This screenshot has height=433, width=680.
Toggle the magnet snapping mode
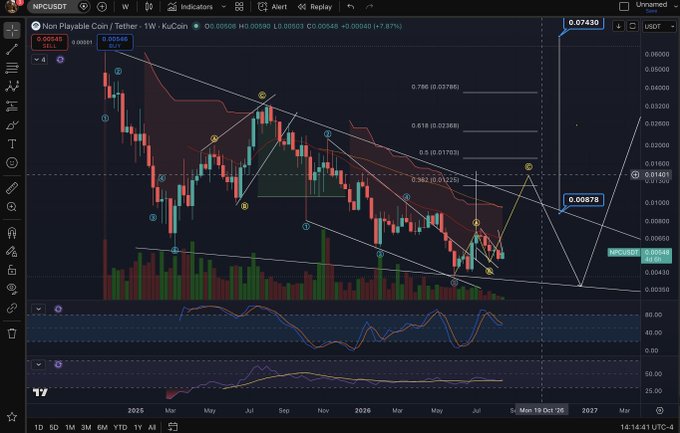coord(12,233)
